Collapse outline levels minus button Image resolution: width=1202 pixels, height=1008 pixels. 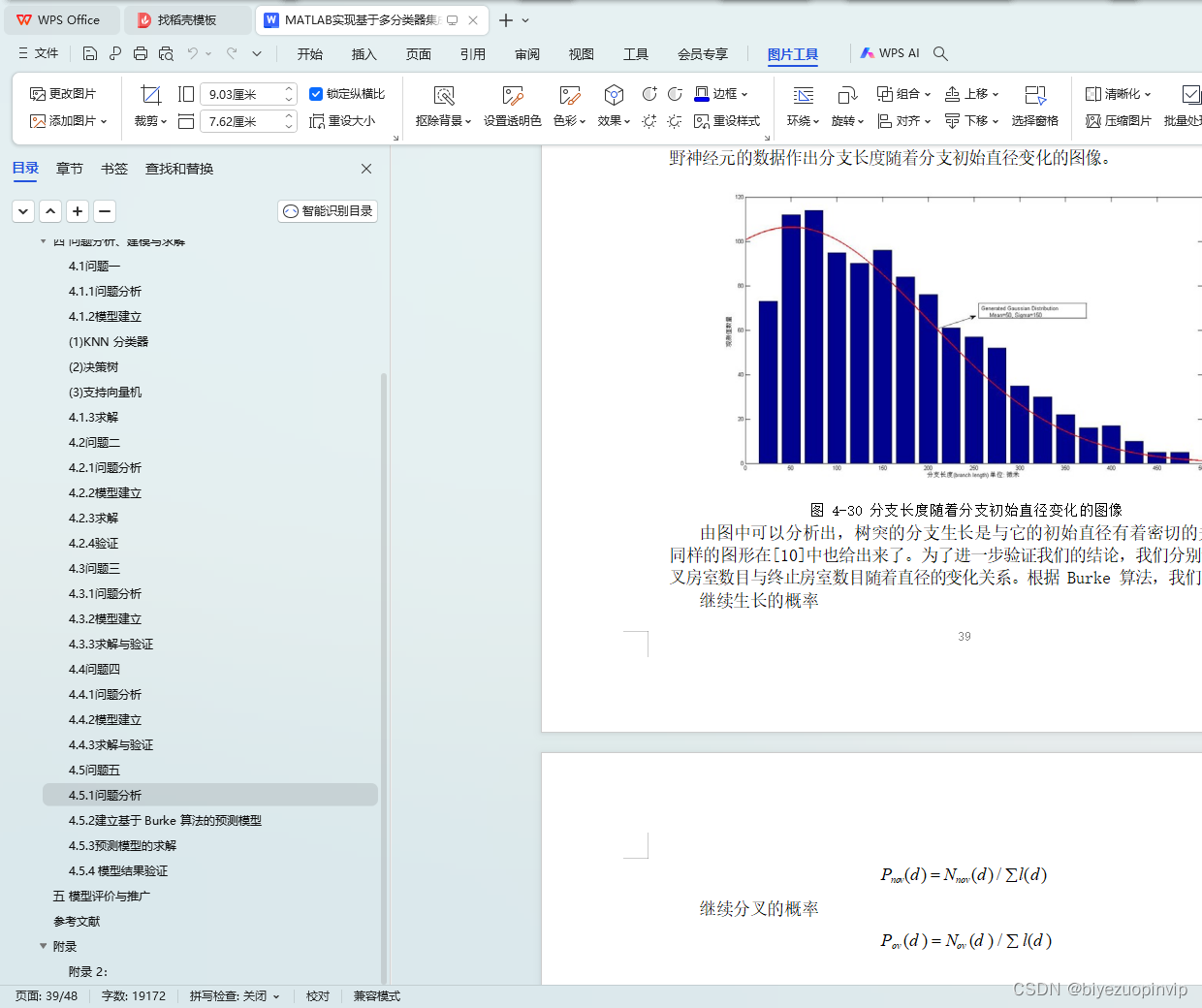point(105,211)
